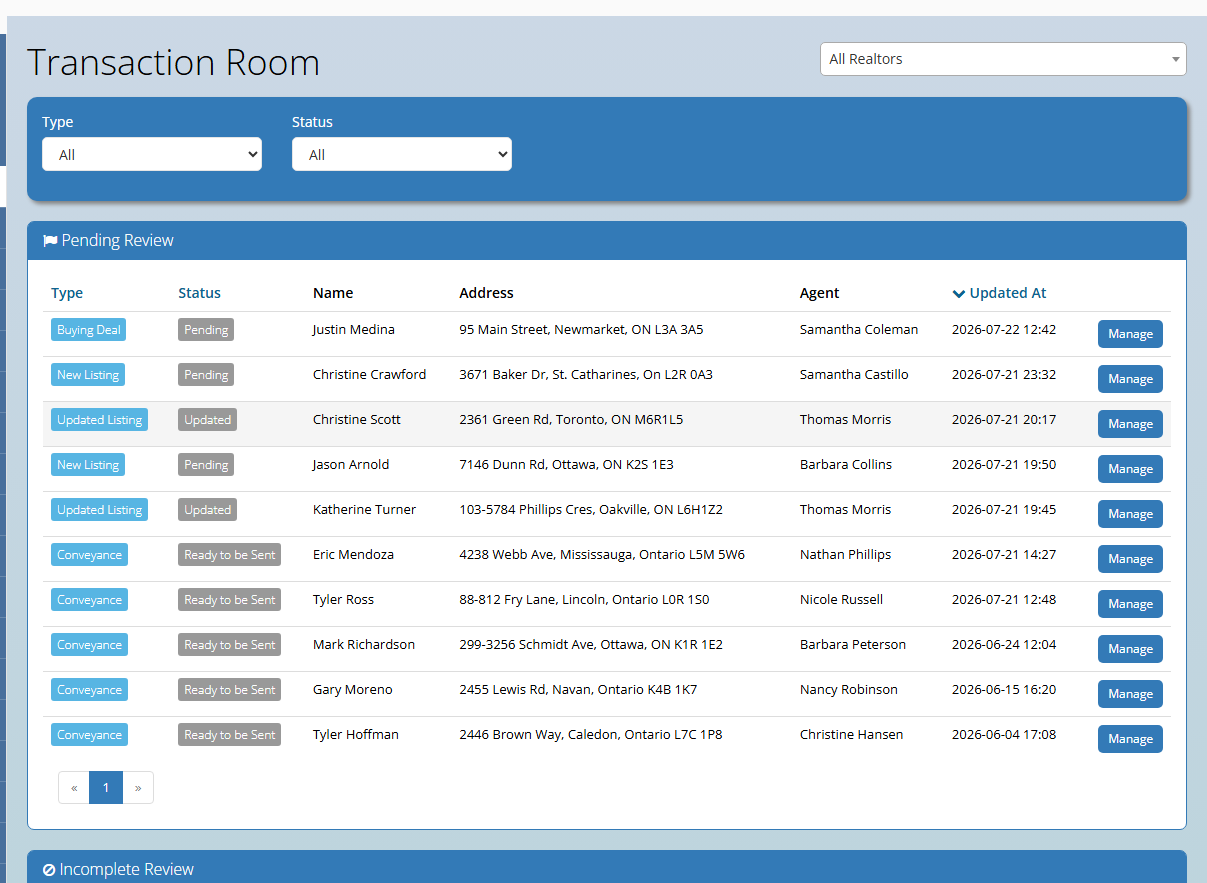Click timestamp 2026-06-04 17:08
Viewport: 1207px width, 883px height.
[1004, 734]
